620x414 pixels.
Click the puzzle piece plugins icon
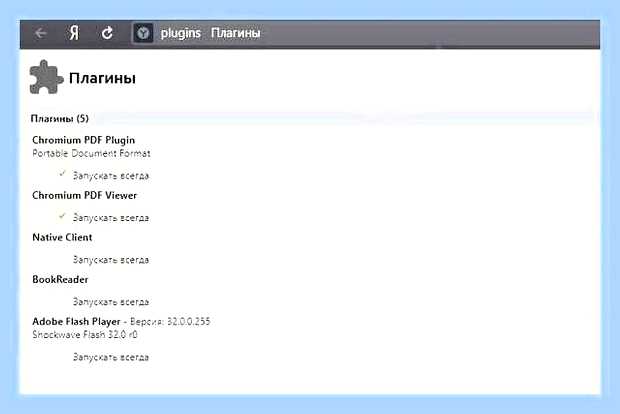click(x=46, y=77)
